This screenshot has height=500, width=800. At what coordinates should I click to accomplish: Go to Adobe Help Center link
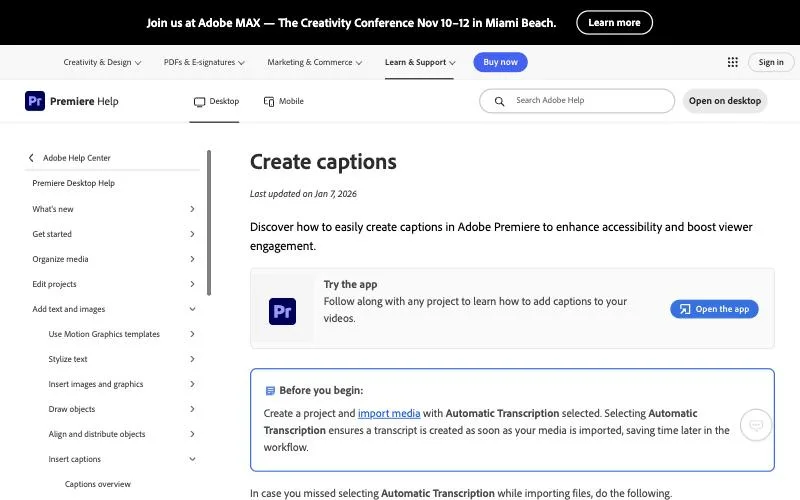[x=77, y=158]
